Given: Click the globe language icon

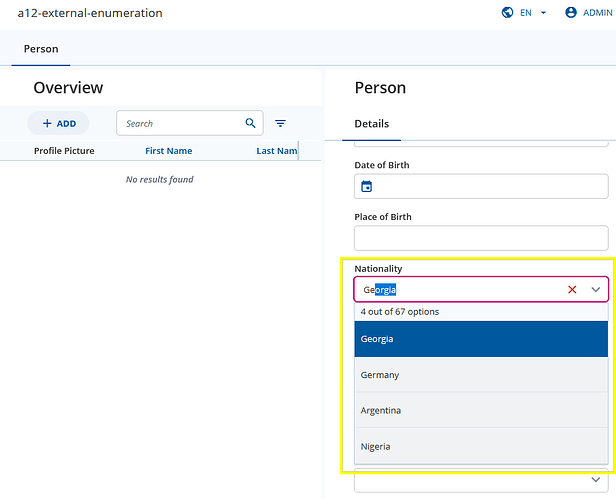Looking at the screenshot, I should coord(507,13).
